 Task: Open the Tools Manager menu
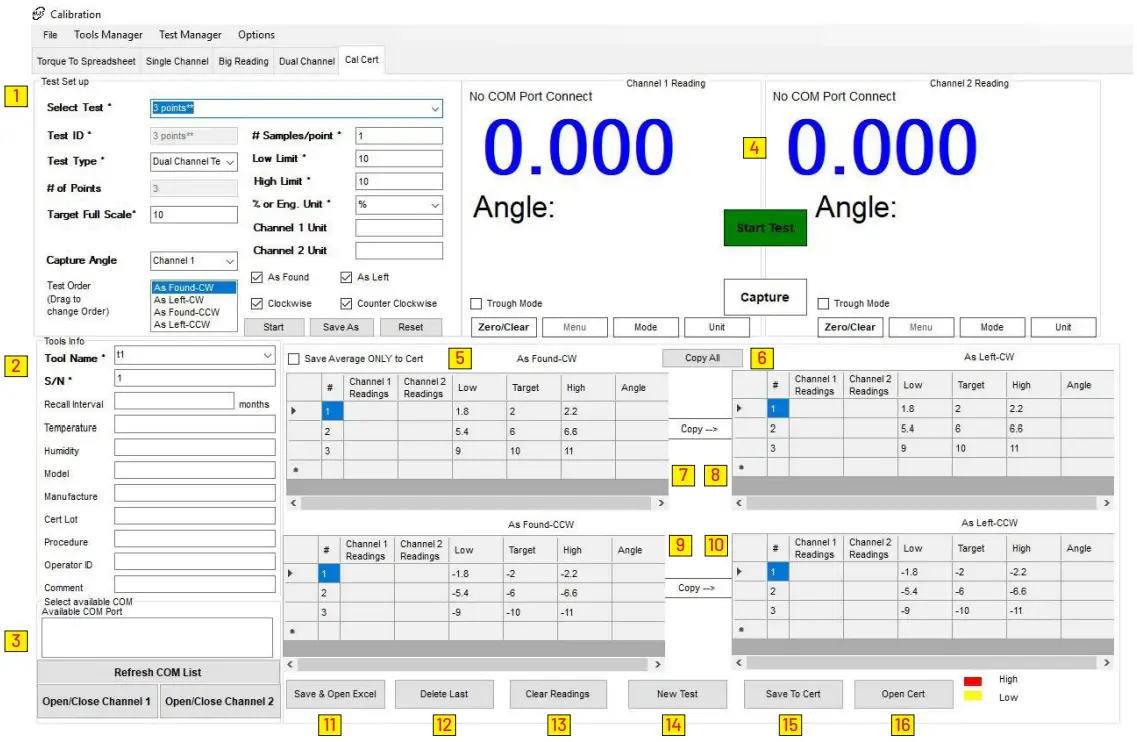coord(108,35)
